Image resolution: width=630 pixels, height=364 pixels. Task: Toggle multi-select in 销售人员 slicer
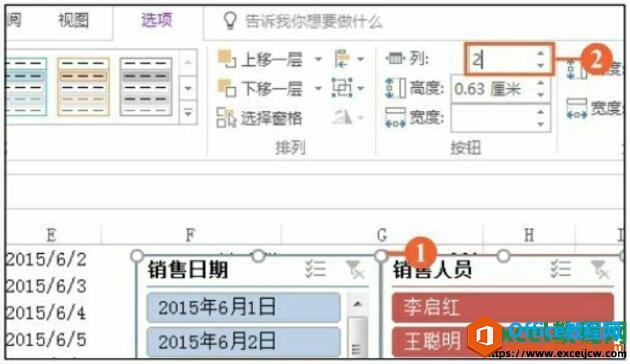pos(560,269)
